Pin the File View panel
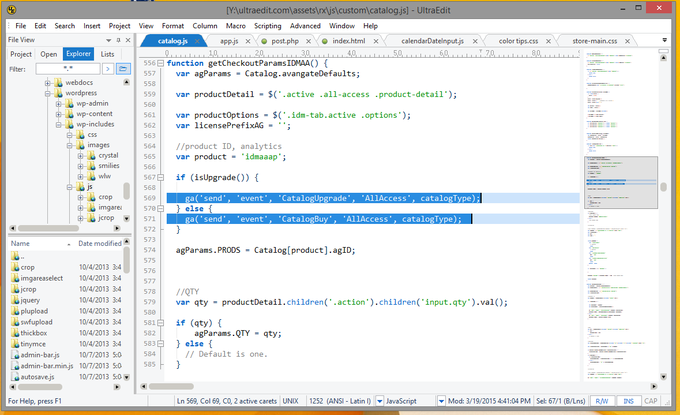 click(118, 40)
